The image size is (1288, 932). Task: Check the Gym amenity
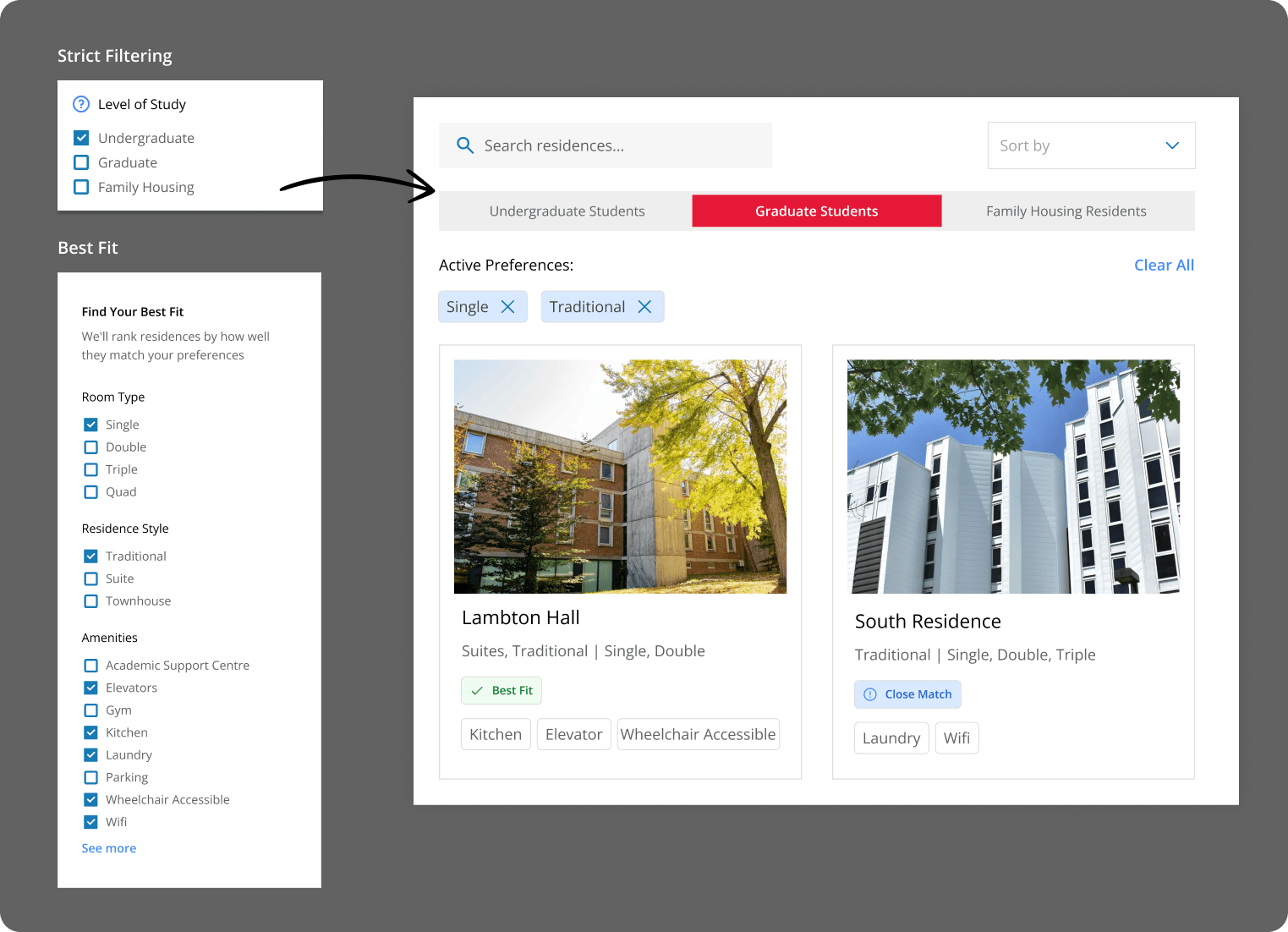point(90,710)
